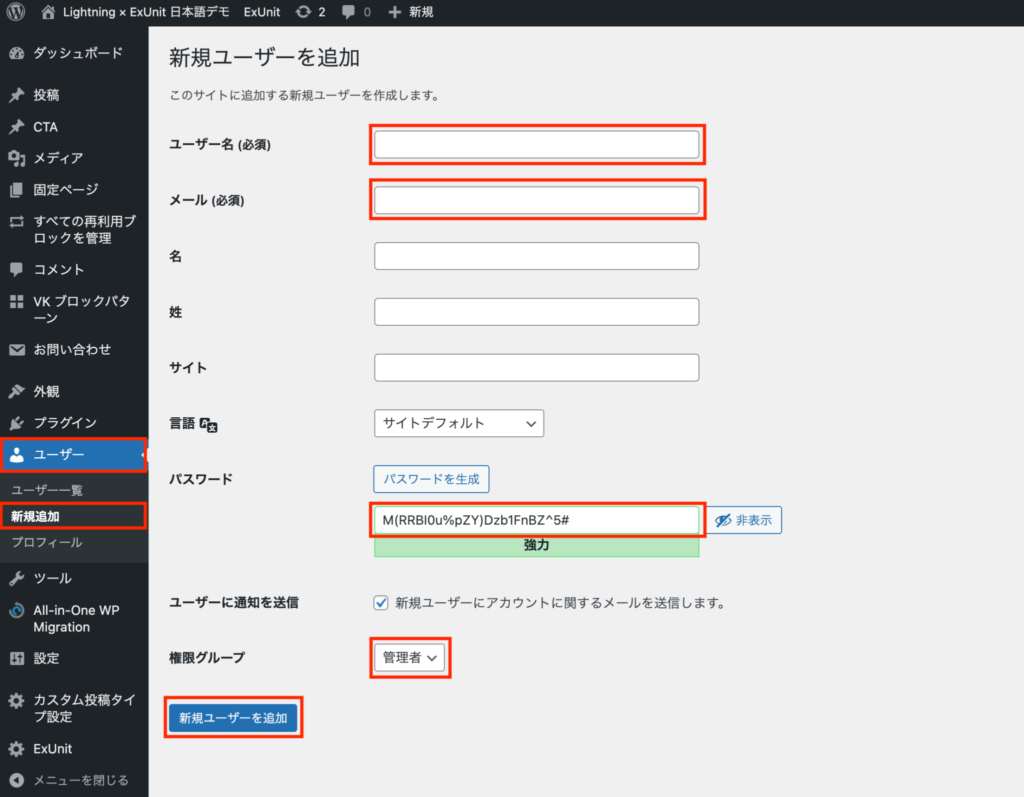The width and height of the screenshot is (1024, 797).
Task: Focus the メール required input field
Action: tap(536, 200)
